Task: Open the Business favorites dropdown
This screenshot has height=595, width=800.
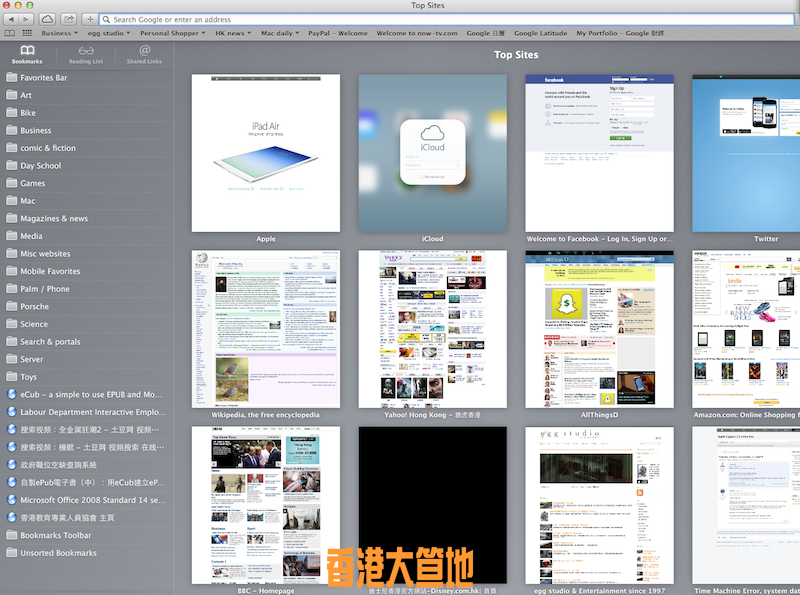Action: point(60,33)
